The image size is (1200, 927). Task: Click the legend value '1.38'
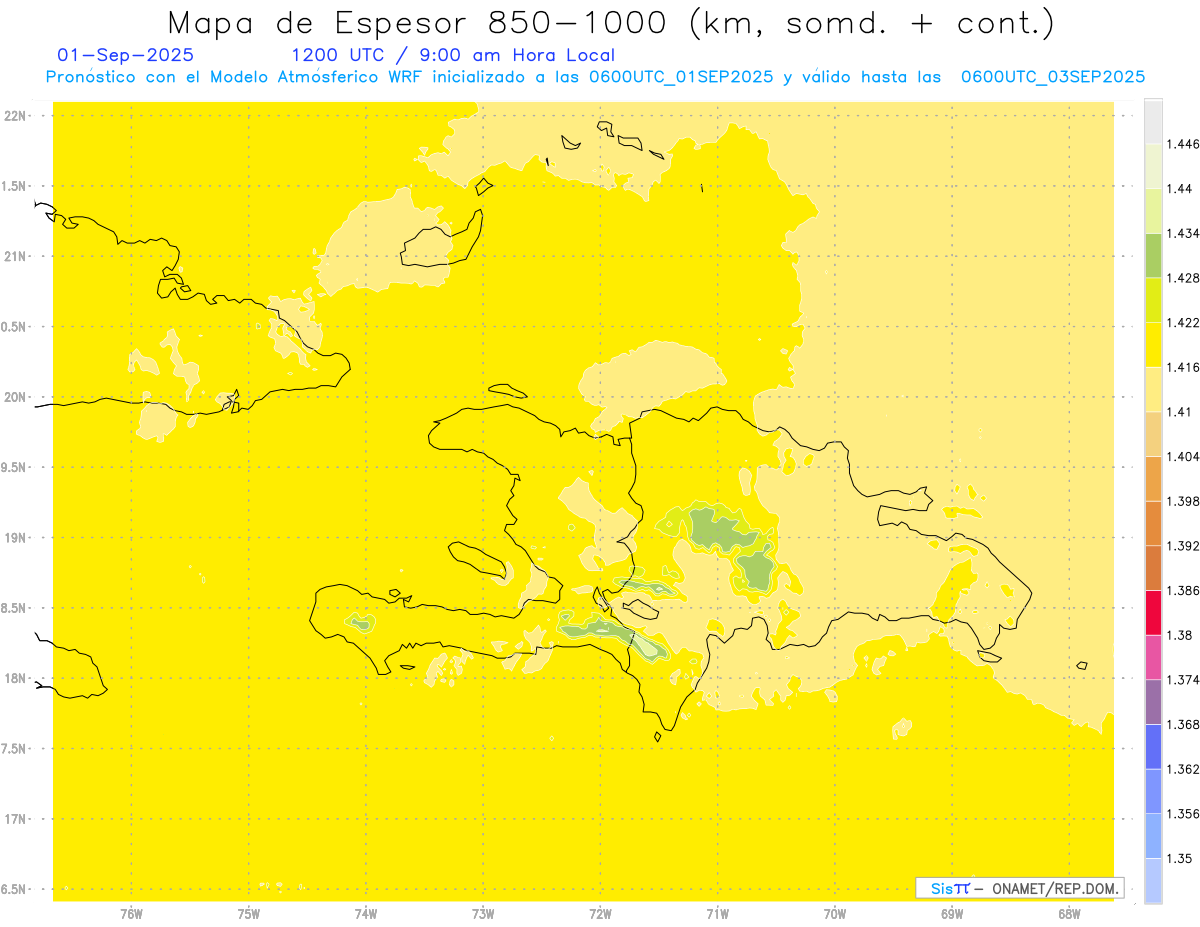pyautogui.click(x=1179, y=635)
